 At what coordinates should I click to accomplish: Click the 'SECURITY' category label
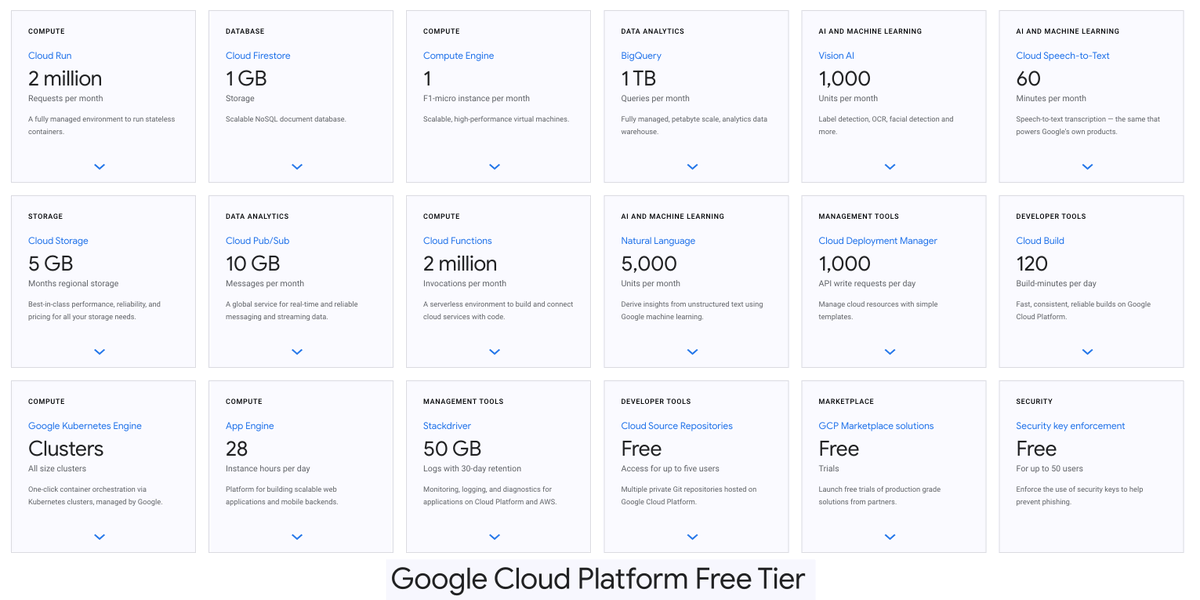click(1034, 402)
